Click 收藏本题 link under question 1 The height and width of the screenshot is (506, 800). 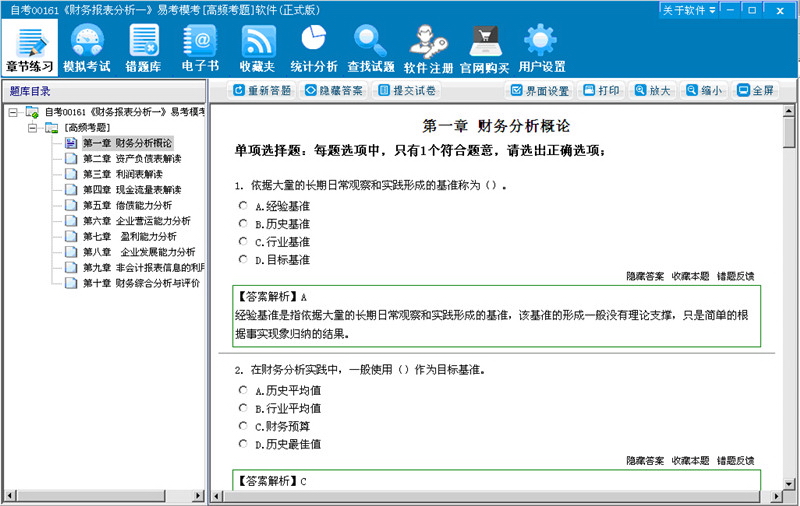[690, 276]
